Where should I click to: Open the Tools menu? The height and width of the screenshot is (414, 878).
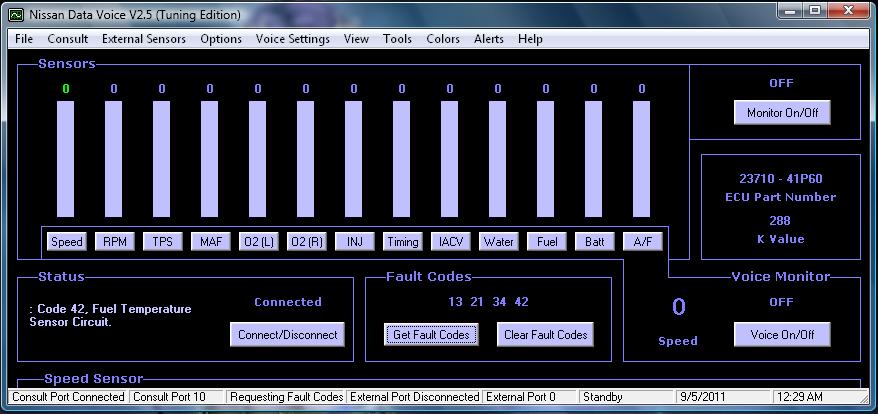pos(398,39)
